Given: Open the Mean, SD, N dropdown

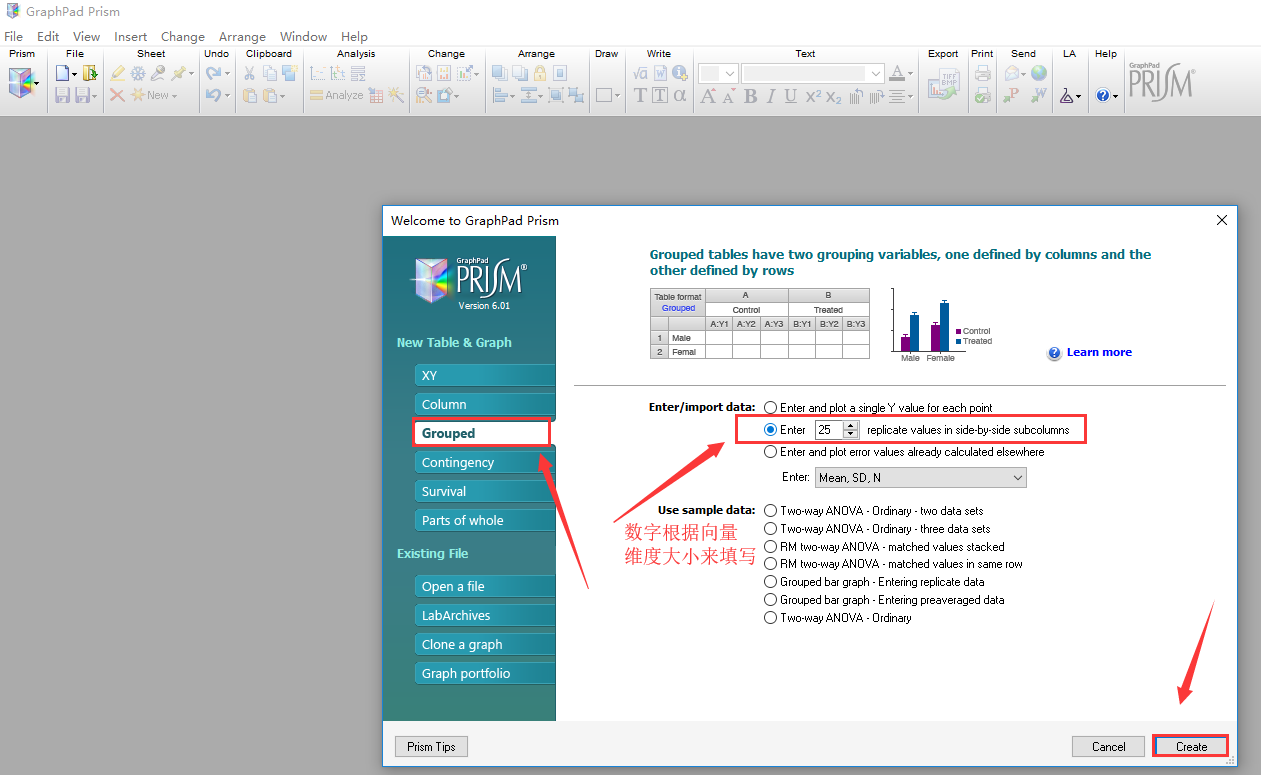Looking at the screenshot, I should coord(920,478).
